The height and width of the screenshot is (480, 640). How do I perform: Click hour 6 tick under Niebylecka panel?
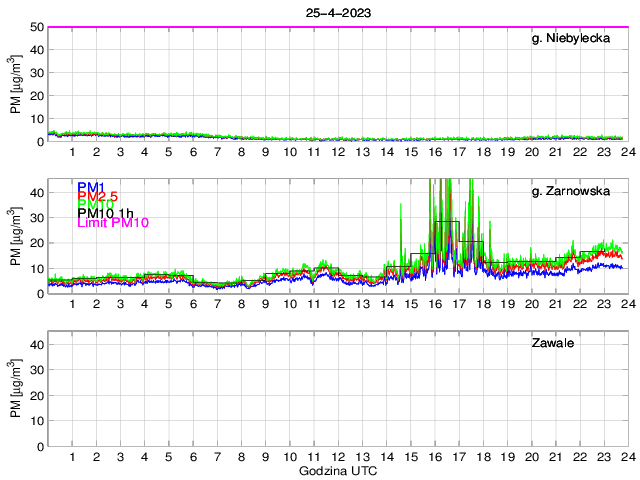(193, 152)
